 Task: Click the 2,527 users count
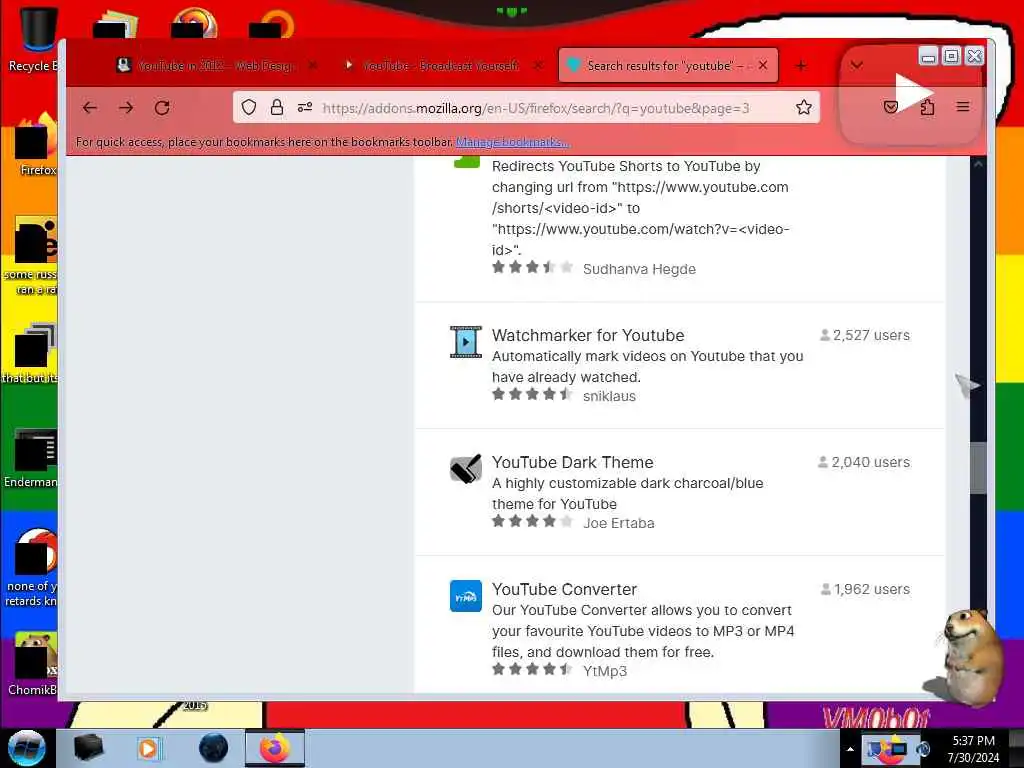865,335
